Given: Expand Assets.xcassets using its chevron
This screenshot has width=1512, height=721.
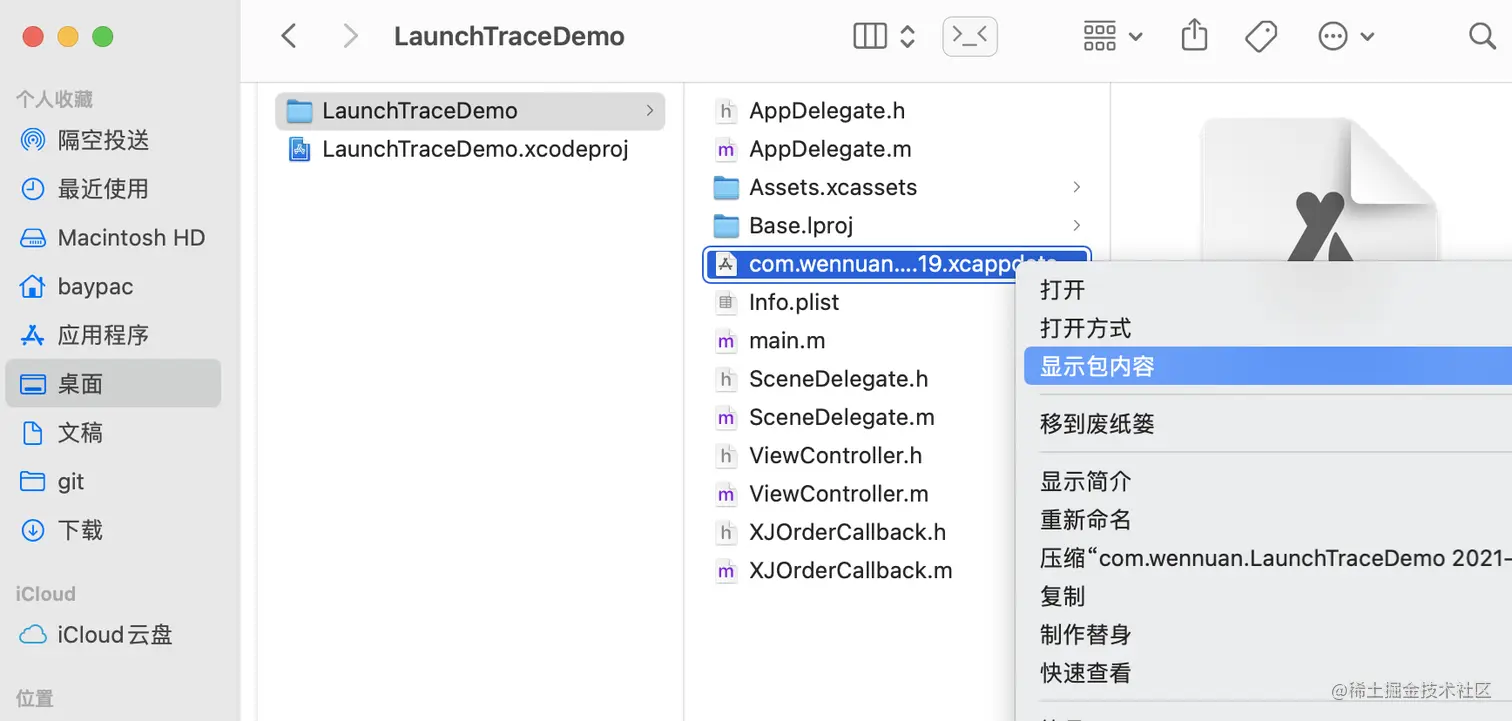Looking at the screenshot, I should 1077,188.
